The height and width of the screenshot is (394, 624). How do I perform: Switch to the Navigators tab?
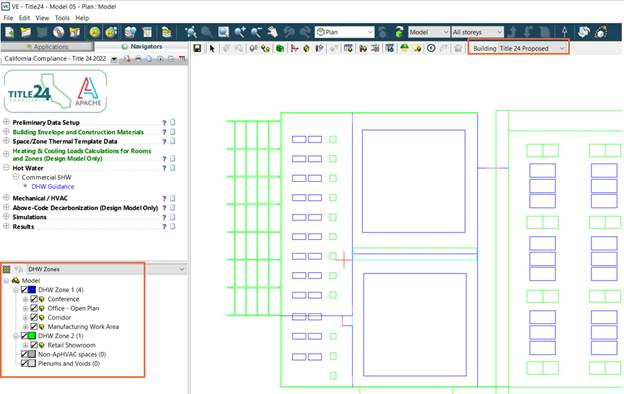pyautogui.click(x=141, y=47)
